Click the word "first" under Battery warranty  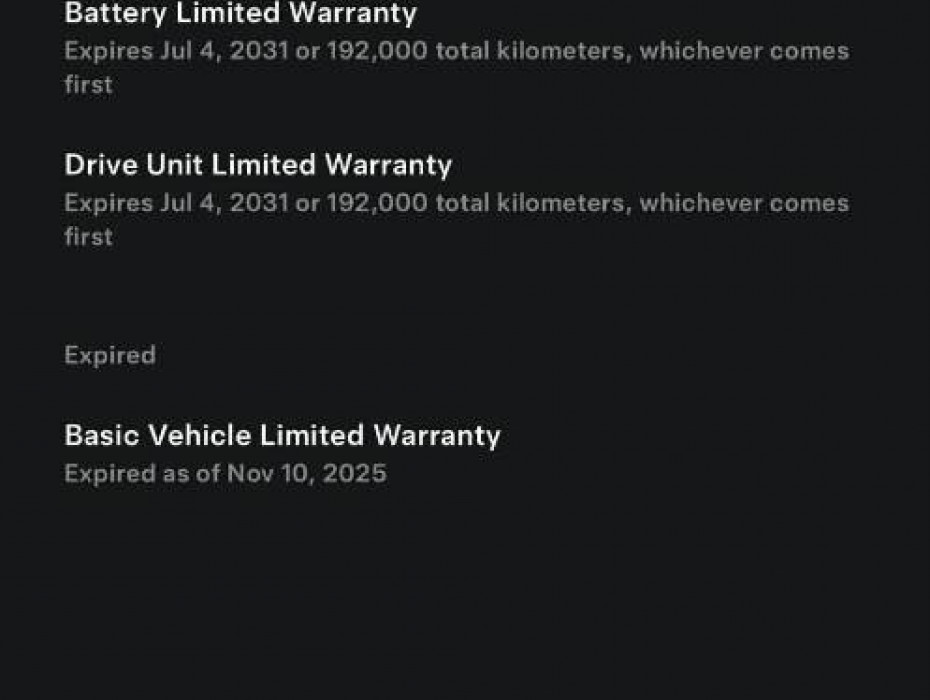pyautogui.click(x=88, y=85)
